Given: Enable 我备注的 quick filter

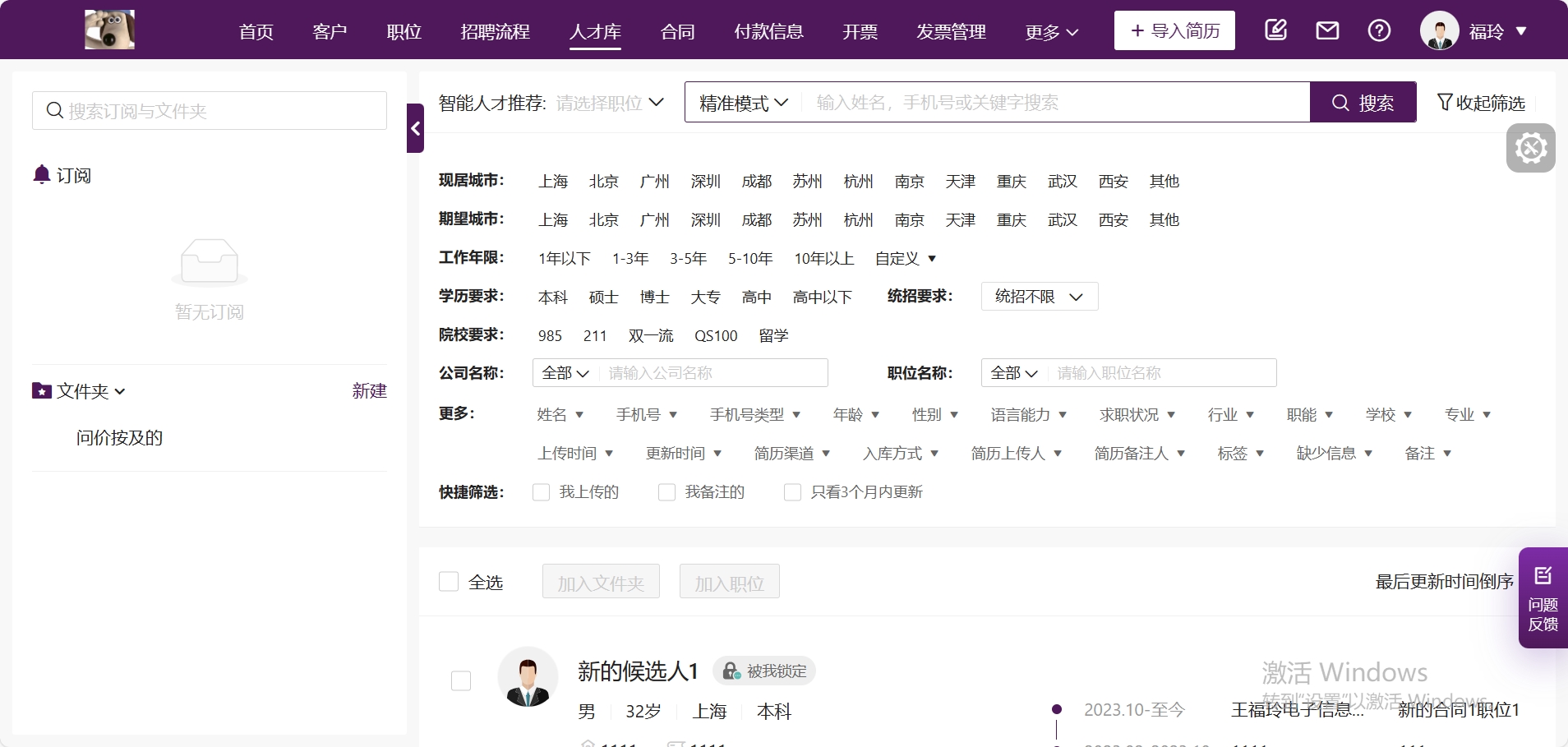Looking at the screenshot, I should [x=666, y=492].
